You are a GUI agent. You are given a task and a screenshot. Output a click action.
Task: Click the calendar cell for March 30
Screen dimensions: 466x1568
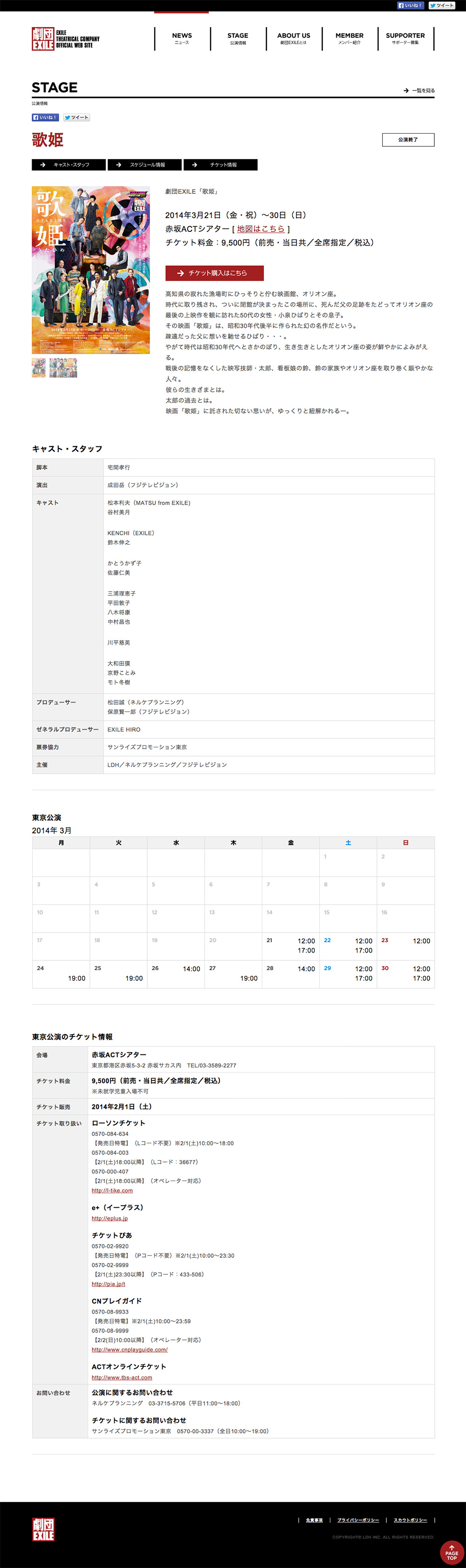406,974
